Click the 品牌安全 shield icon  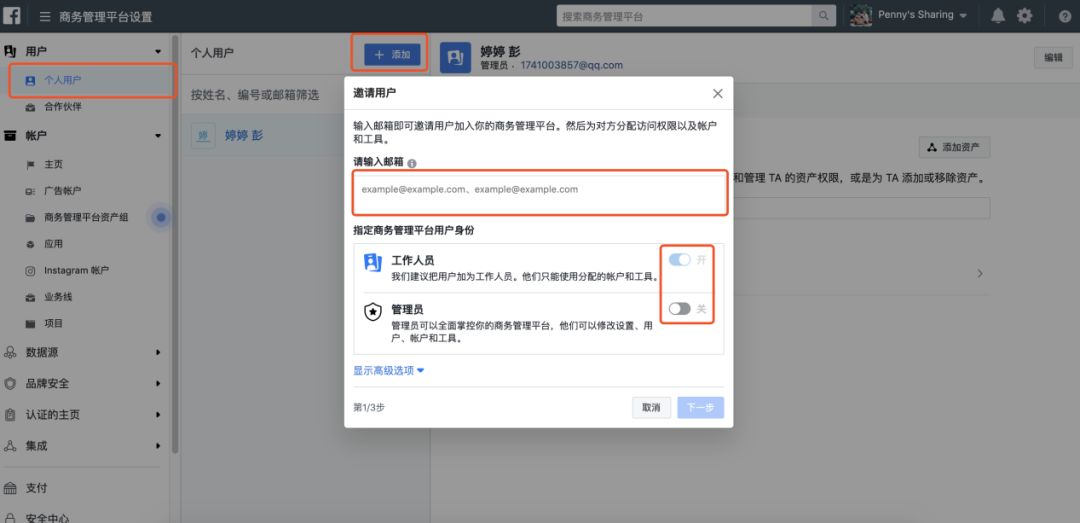[10, 384]
